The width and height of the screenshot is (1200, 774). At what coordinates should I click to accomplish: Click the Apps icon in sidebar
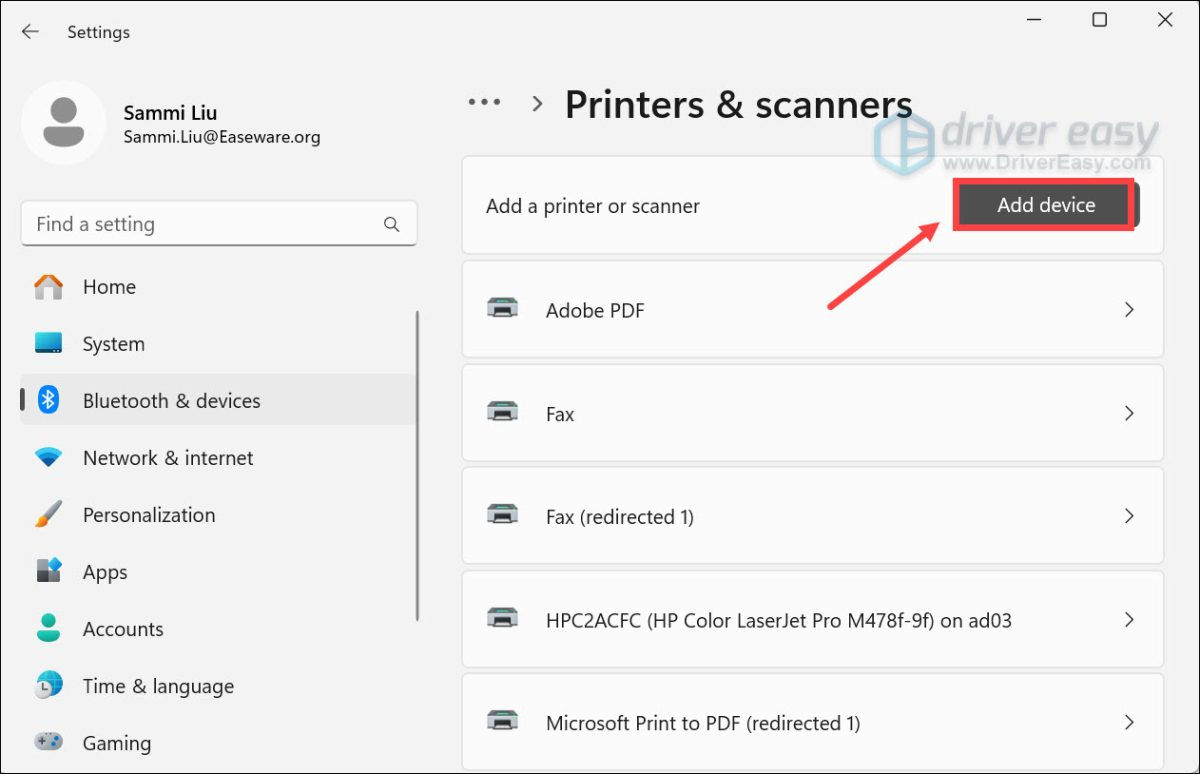coord(48,572)
